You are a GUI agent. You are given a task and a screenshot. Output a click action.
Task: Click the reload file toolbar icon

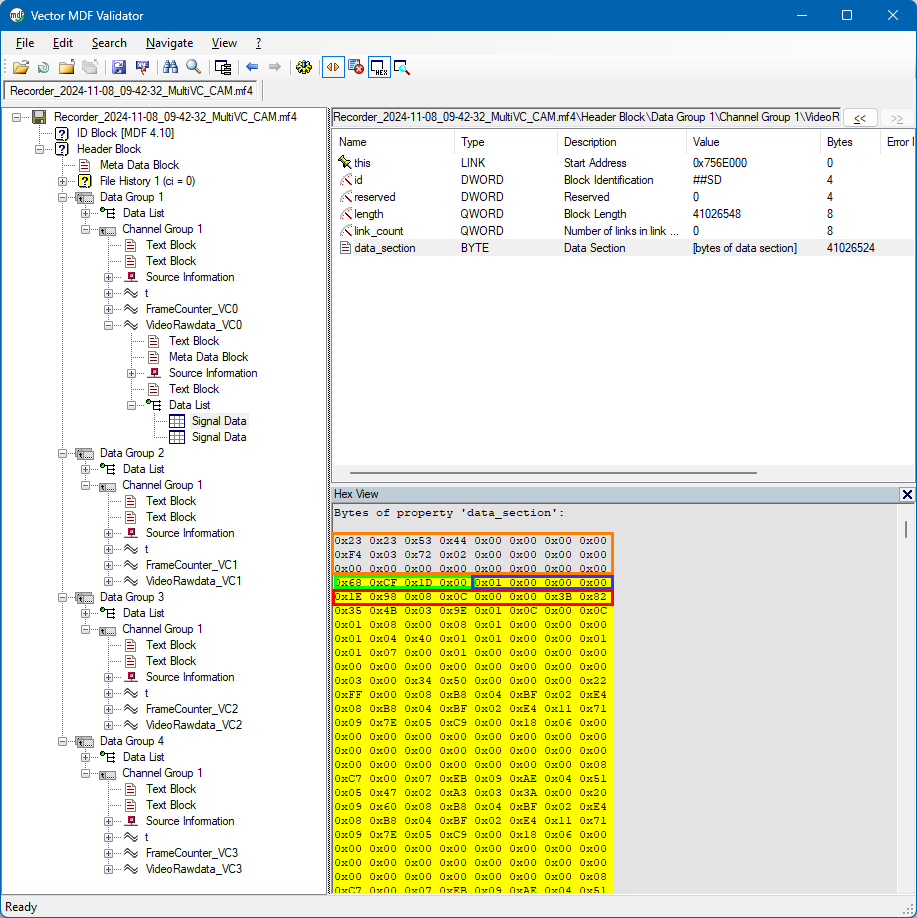point(43,67)
